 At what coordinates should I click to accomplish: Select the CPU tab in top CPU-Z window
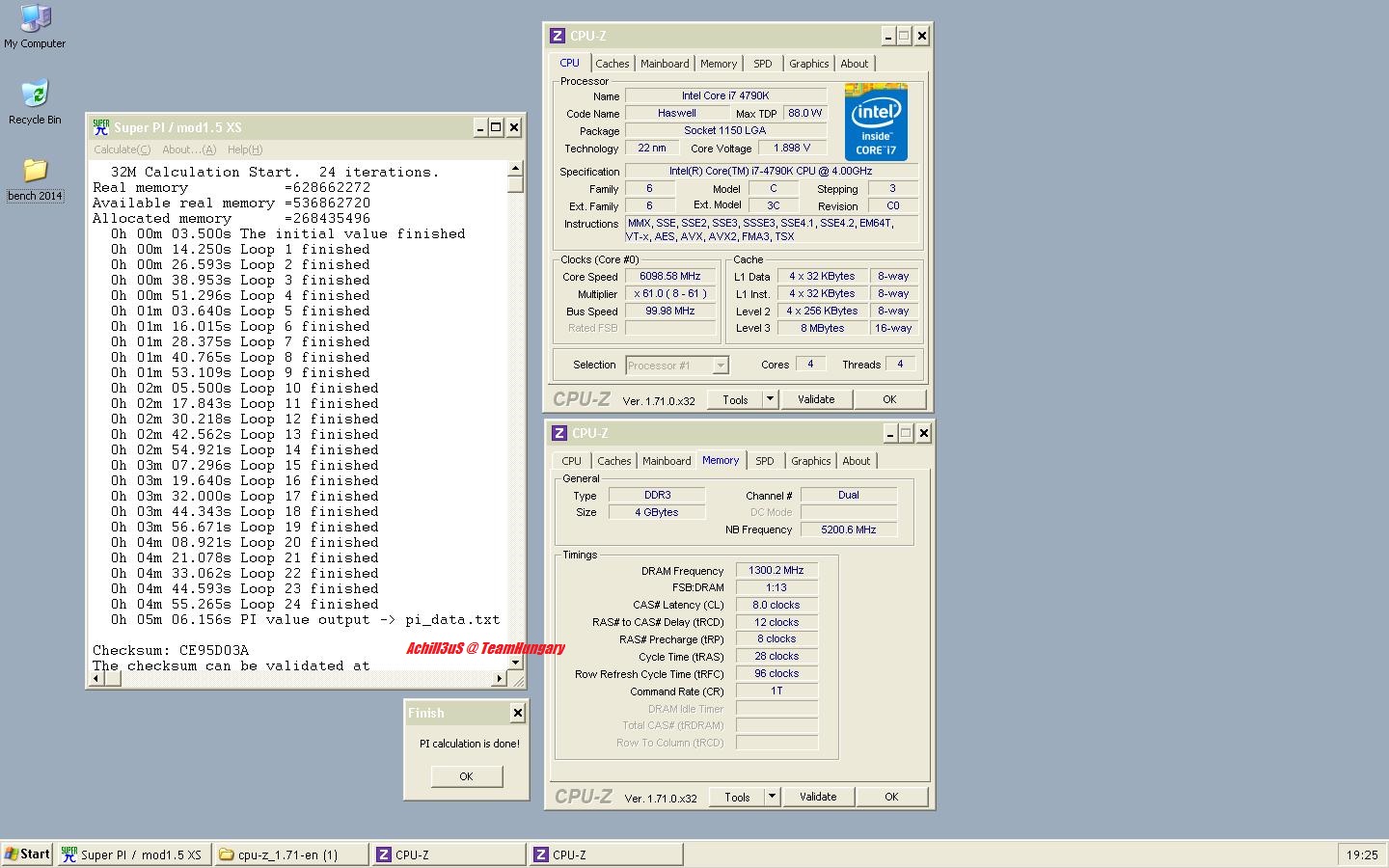[570, 63]
